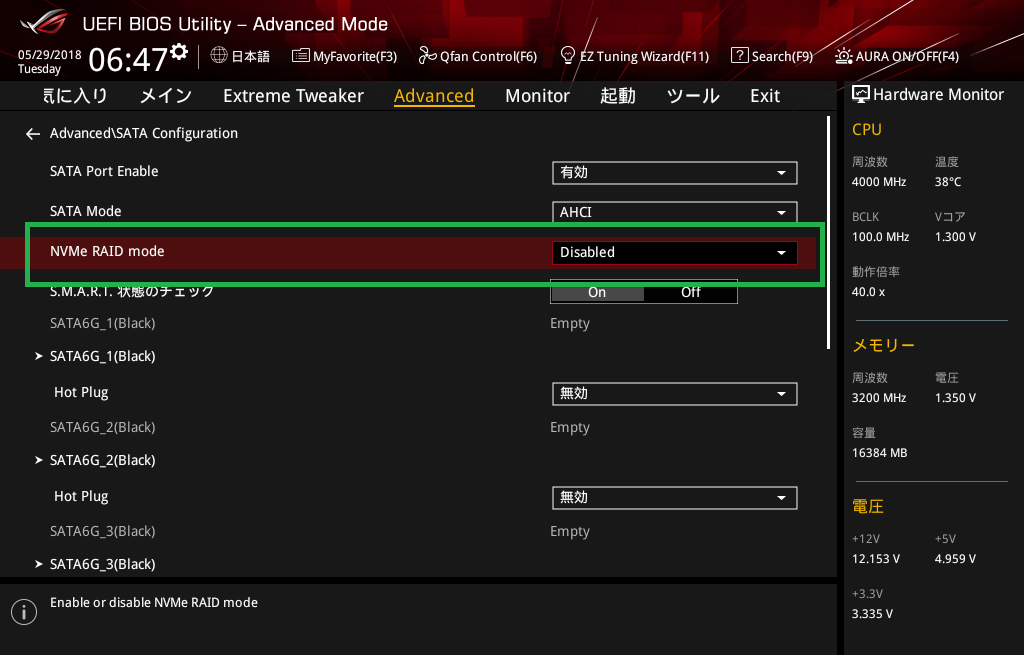Select the SATA Mode label
The image size is (1024, 655).
click(86, 212)
